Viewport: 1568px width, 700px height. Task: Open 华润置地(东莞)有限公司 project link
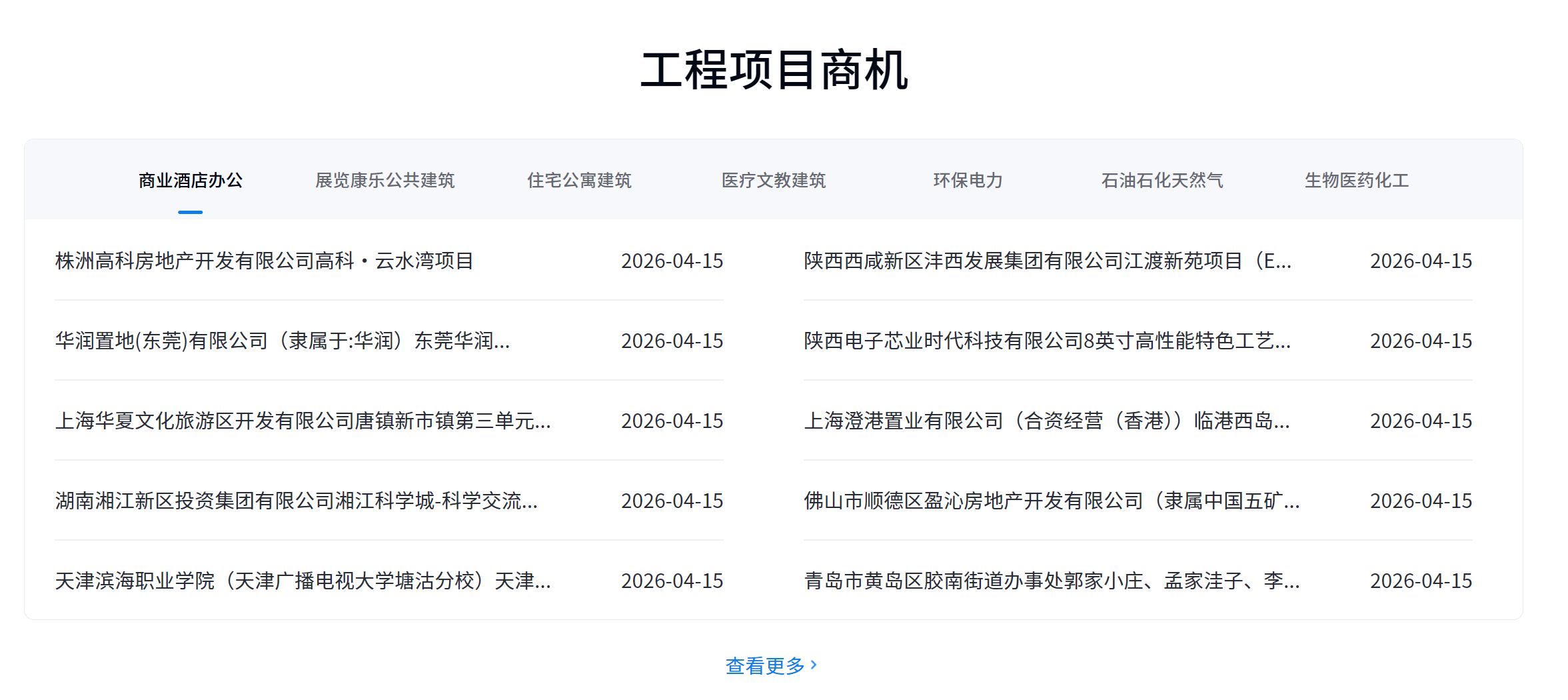pos(283,341)
